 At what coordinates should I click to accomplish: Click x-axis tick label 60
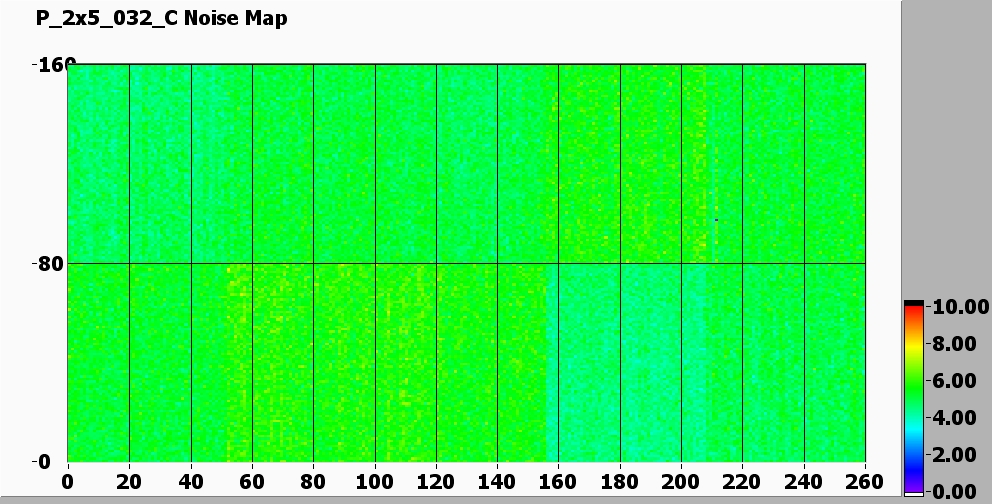pyautogui.click(x=252, y=482)
